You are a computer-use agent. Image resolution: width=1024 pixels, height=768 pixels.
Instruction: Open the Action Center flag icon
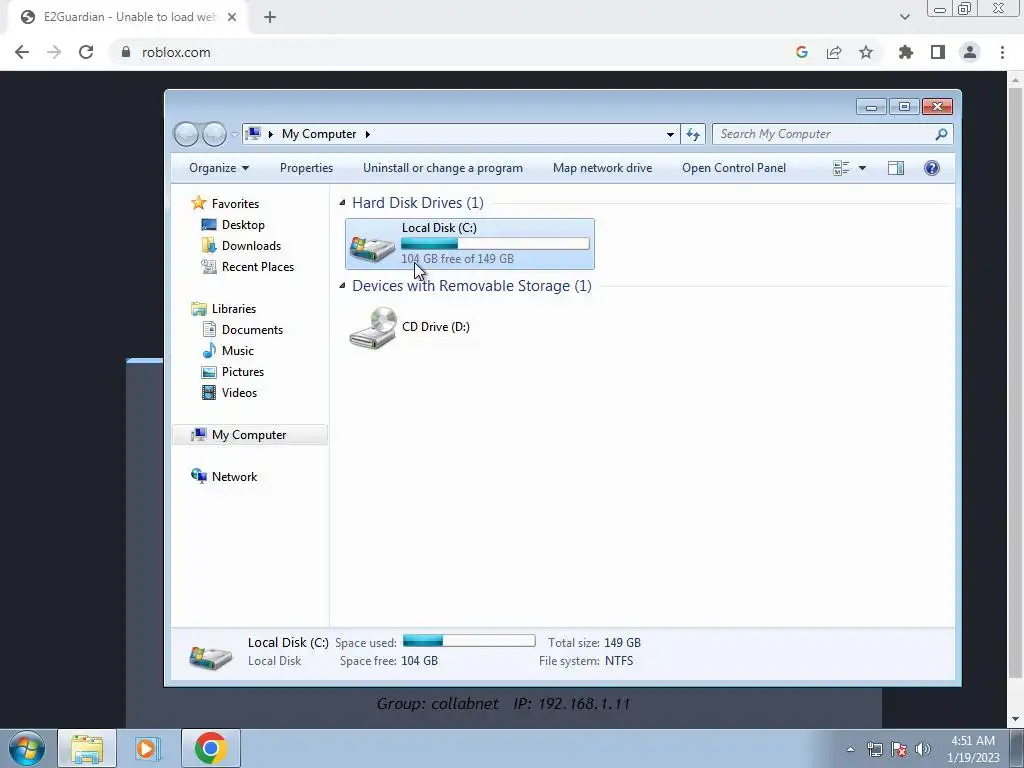click(x=899, y=749)
